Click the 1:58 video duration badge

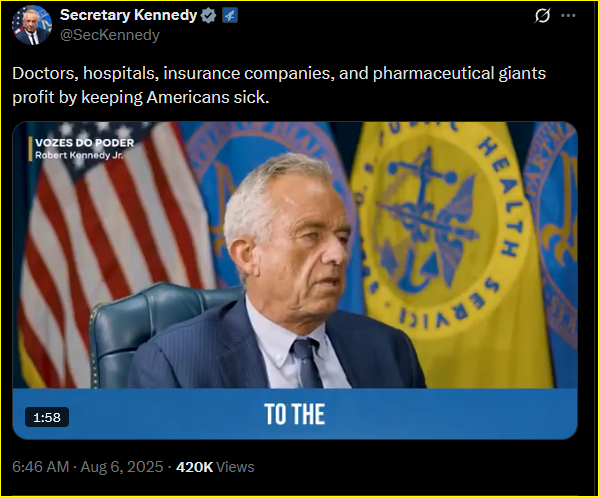coord(47,417)
